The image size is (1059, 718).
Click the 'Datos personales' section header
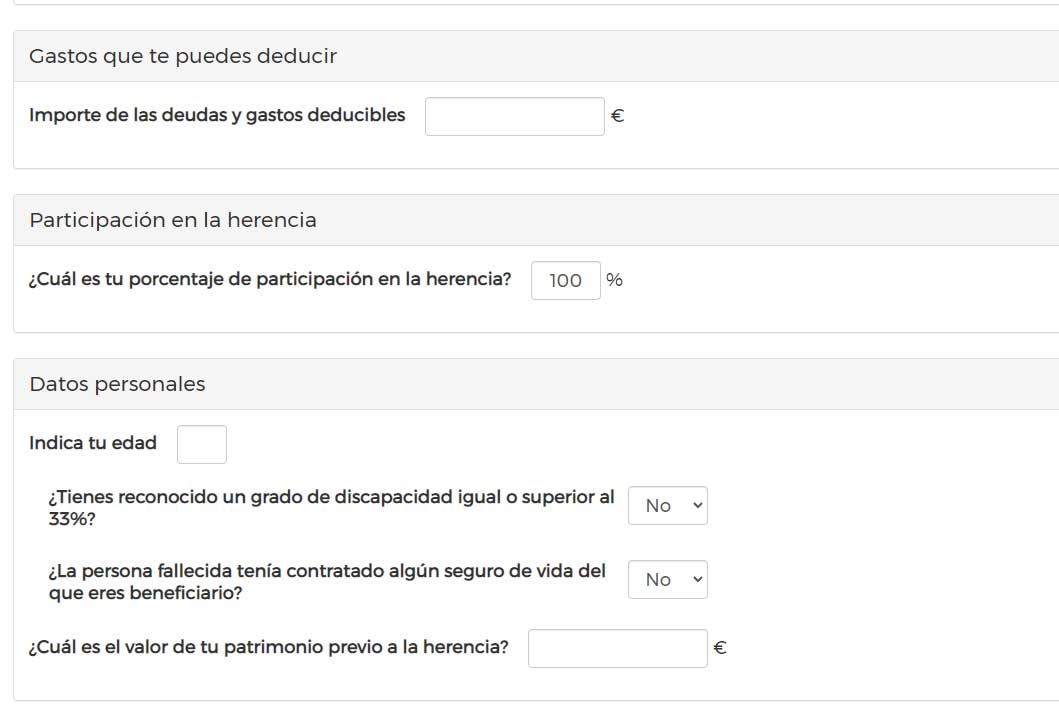[x=119, y=383]
